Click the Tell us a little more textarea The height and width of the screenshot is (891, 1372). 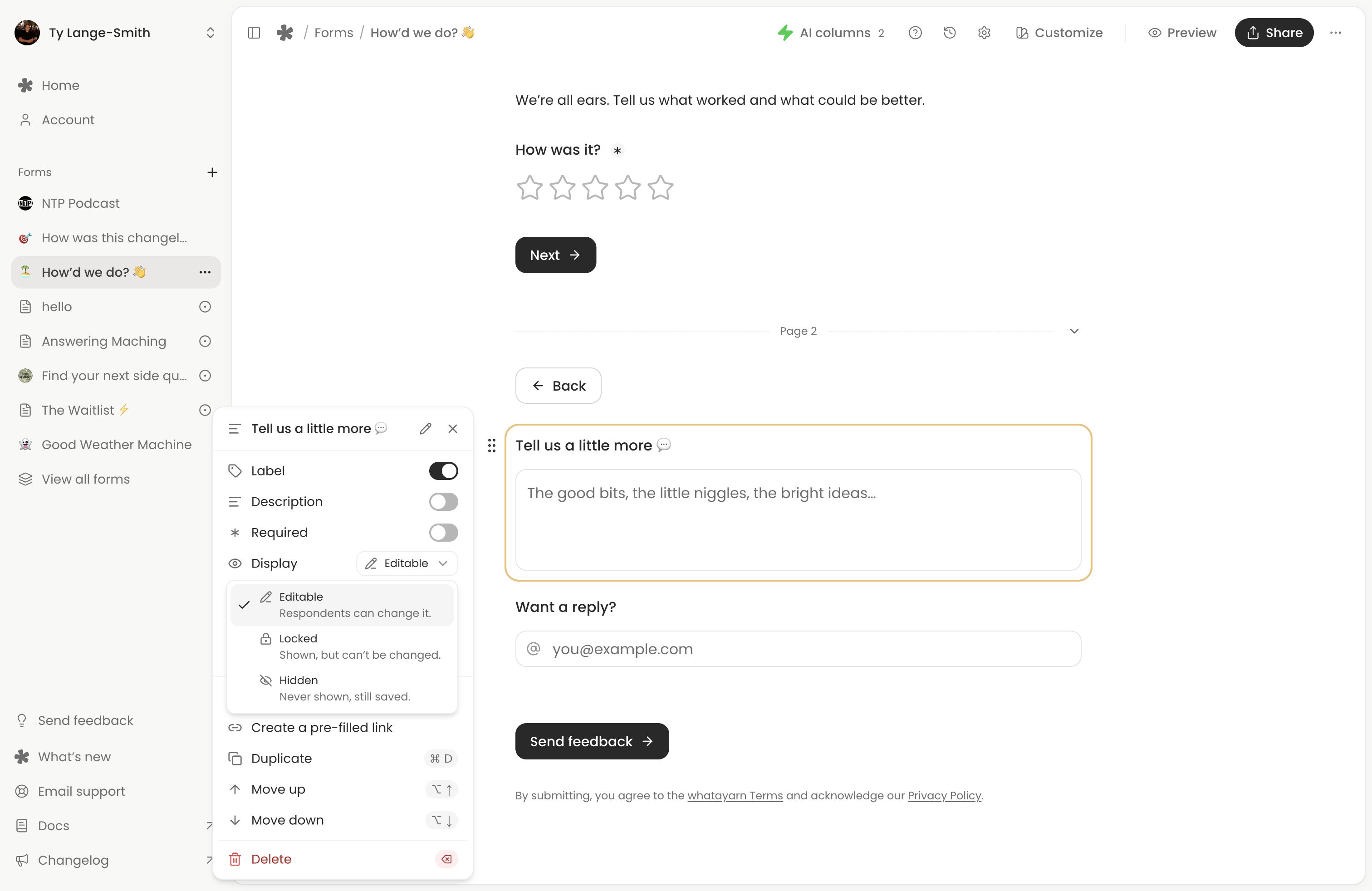tap(798, 520)
